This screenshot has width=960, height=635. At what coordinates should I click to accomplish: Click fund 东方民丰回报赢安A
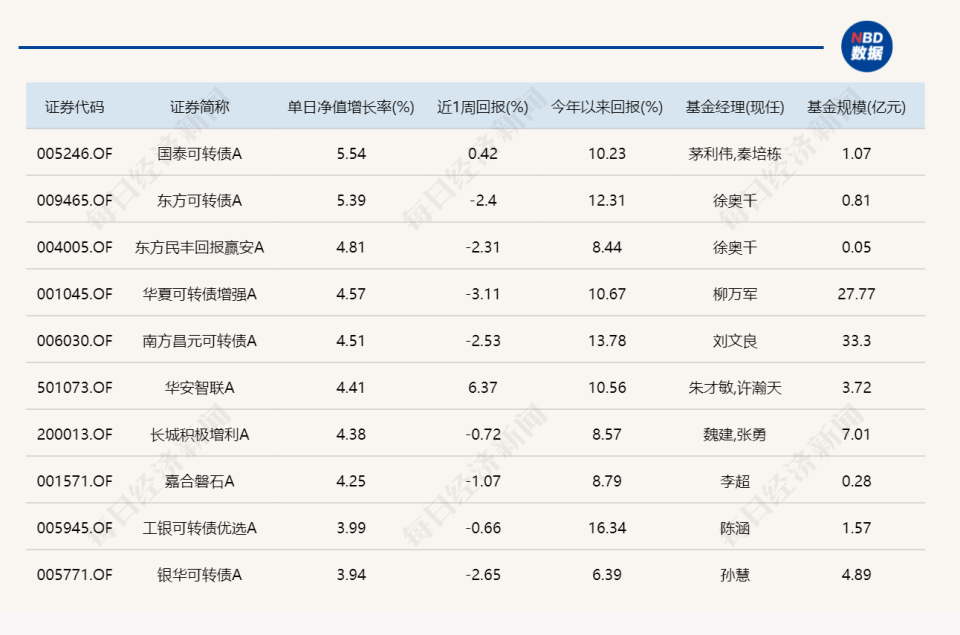200,246
